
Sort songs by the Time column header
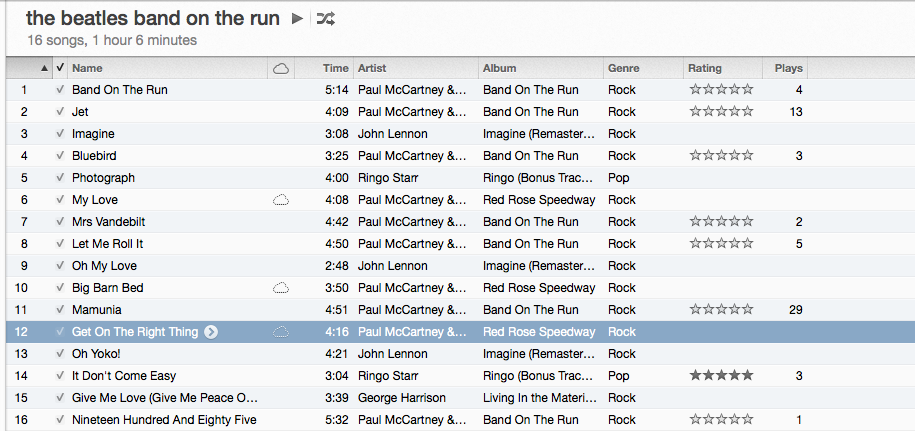tap(324, 68)
